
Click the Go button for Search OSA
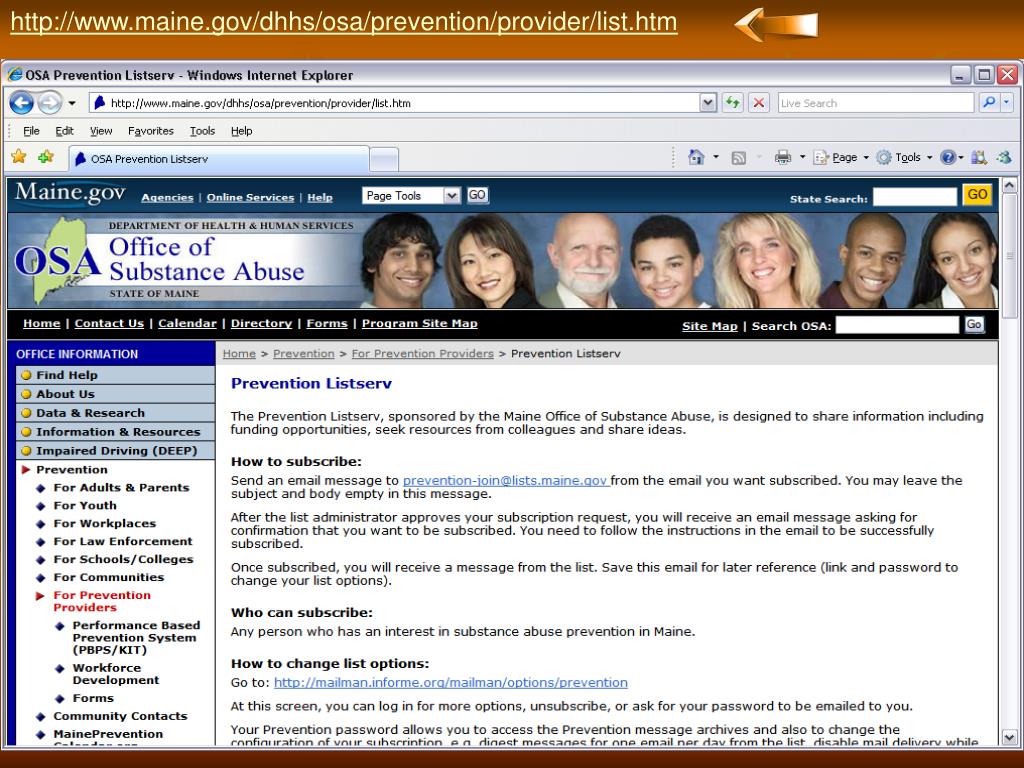[974, 325]
